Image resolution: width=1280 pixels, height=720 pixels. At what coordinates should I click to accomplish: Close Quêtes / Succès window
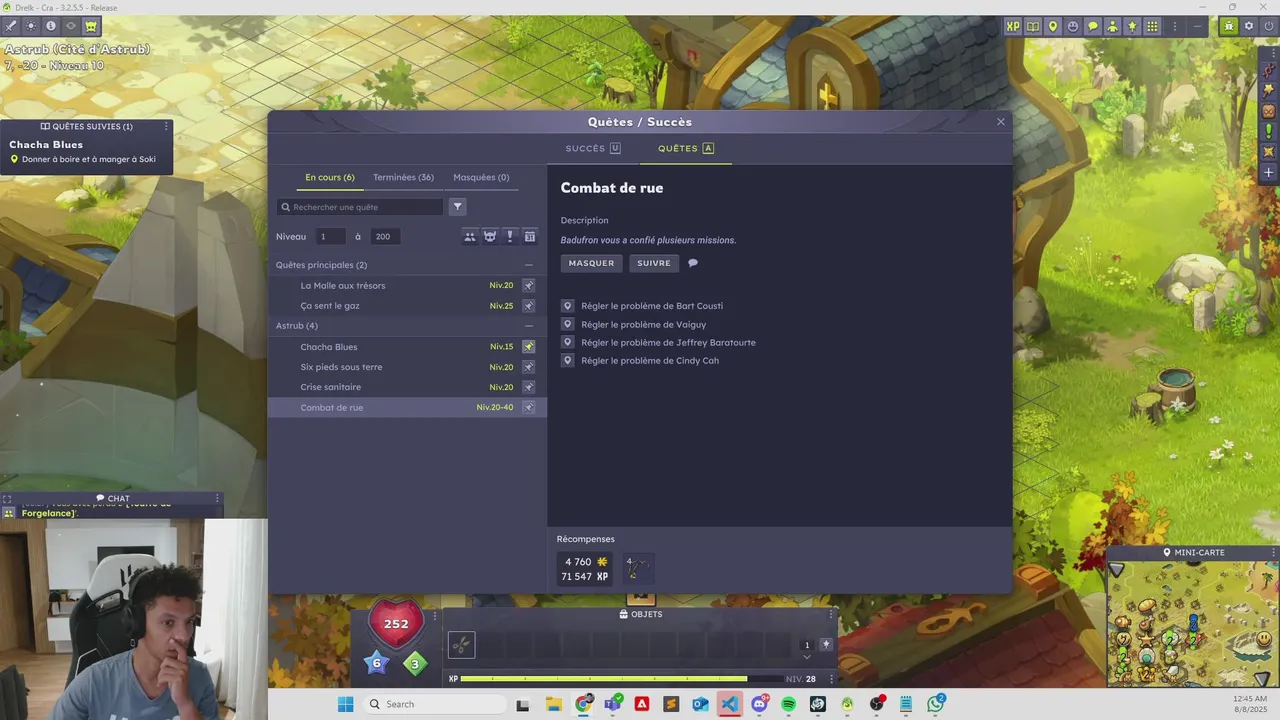[1000, 122]
